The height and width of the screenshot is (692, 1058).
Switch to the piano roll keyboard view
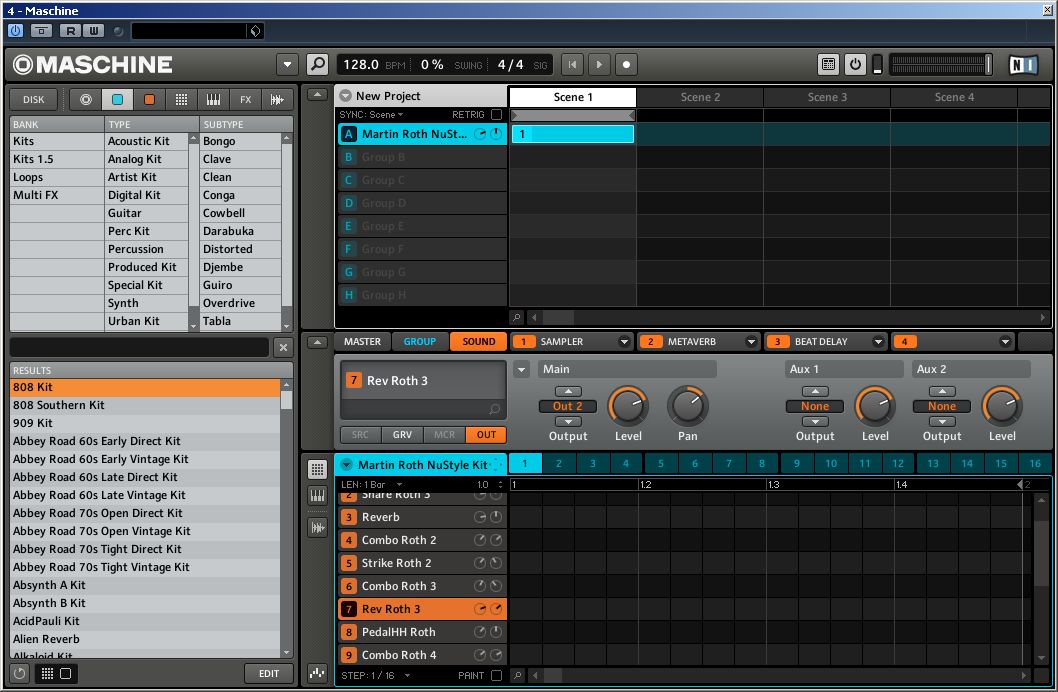317,496
